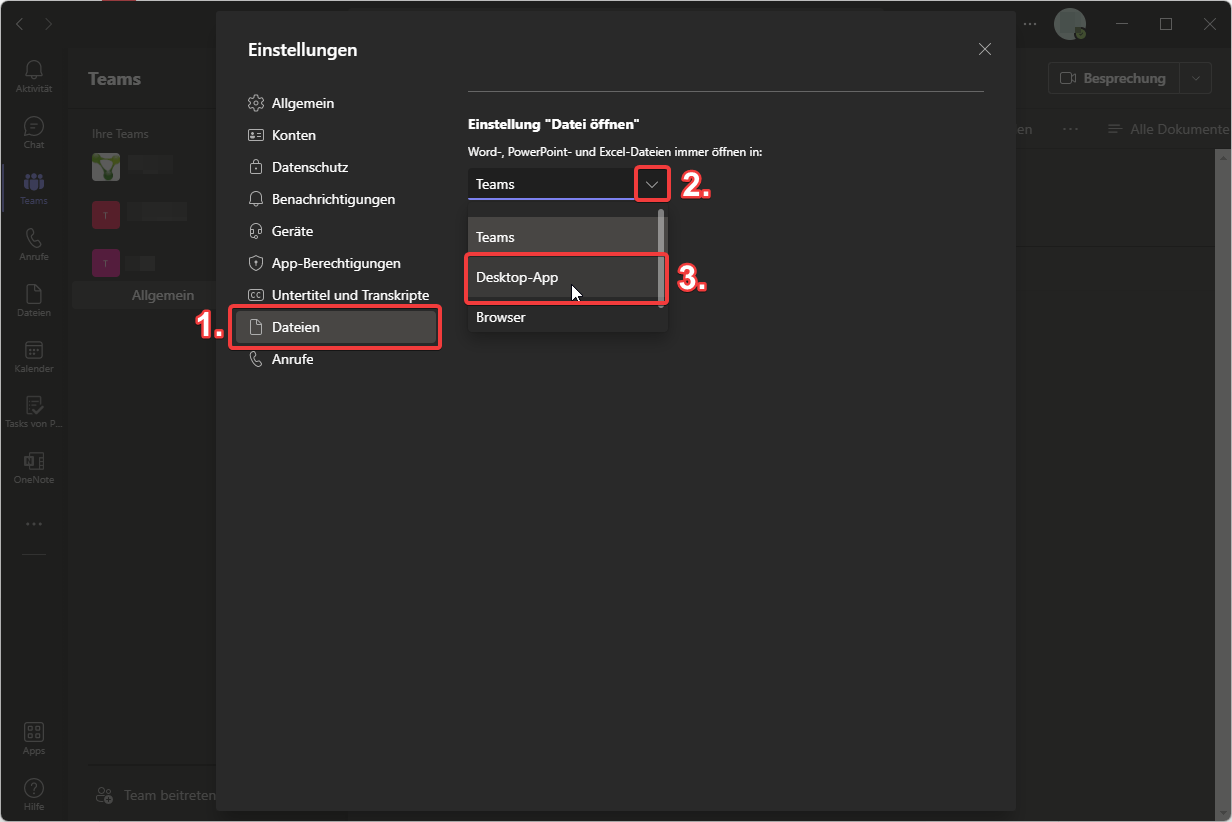Select Untertitel und Transkripte setting
The width and height of the screenshot is (1232, 822).
336,295
